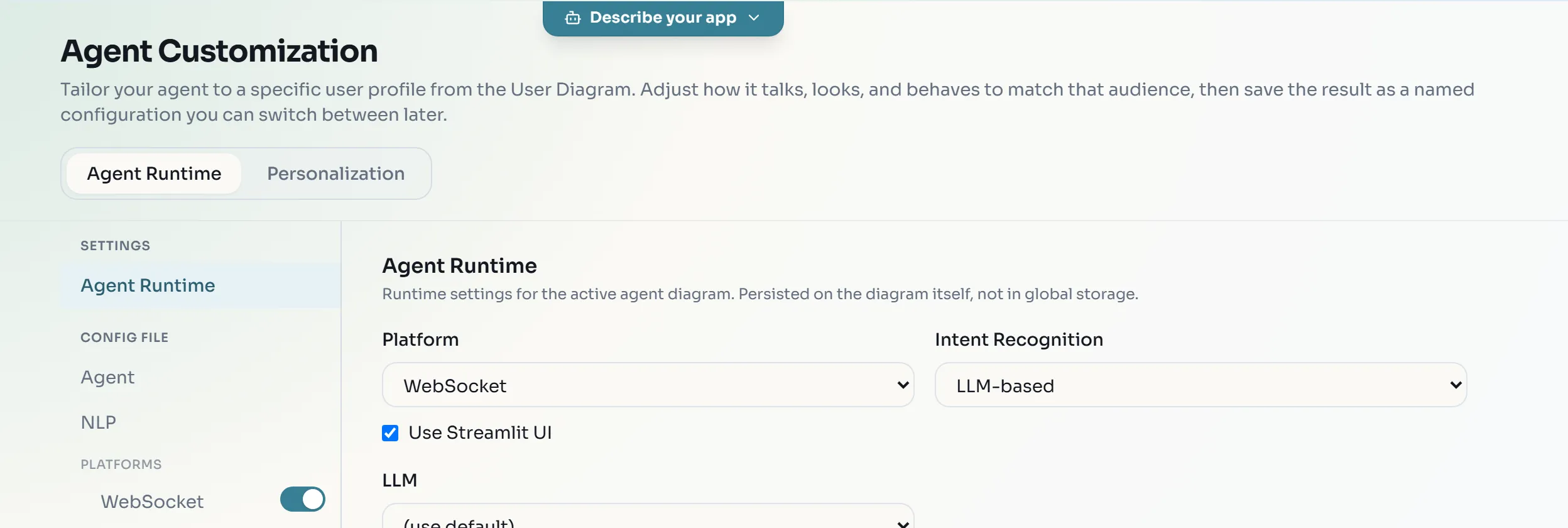Screen dimensions: 1568x528
Task: Open the Agent config file section
Action: click(x=201, y=377)
